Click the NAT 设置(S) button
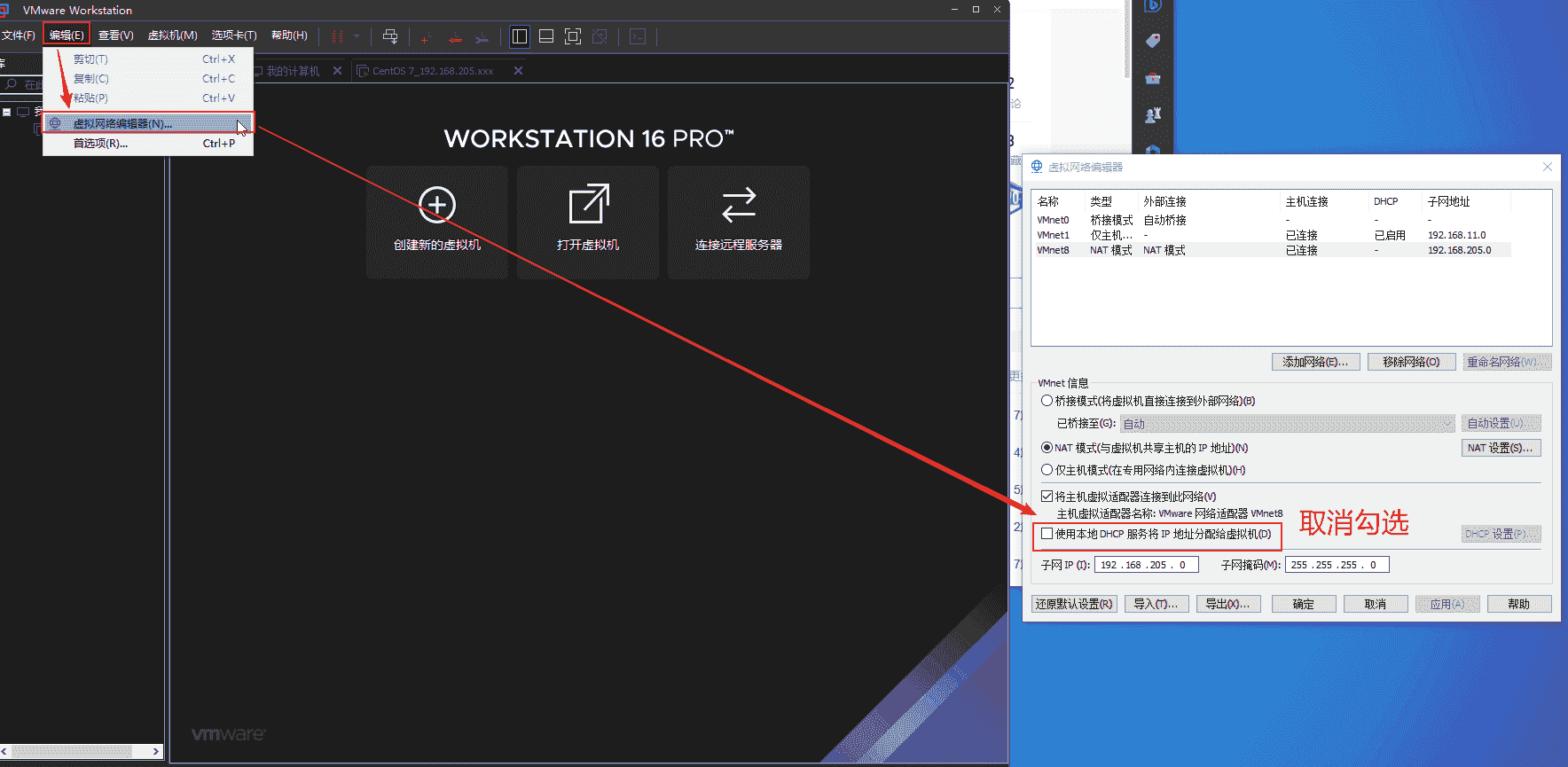 [x=1500, y=448]
